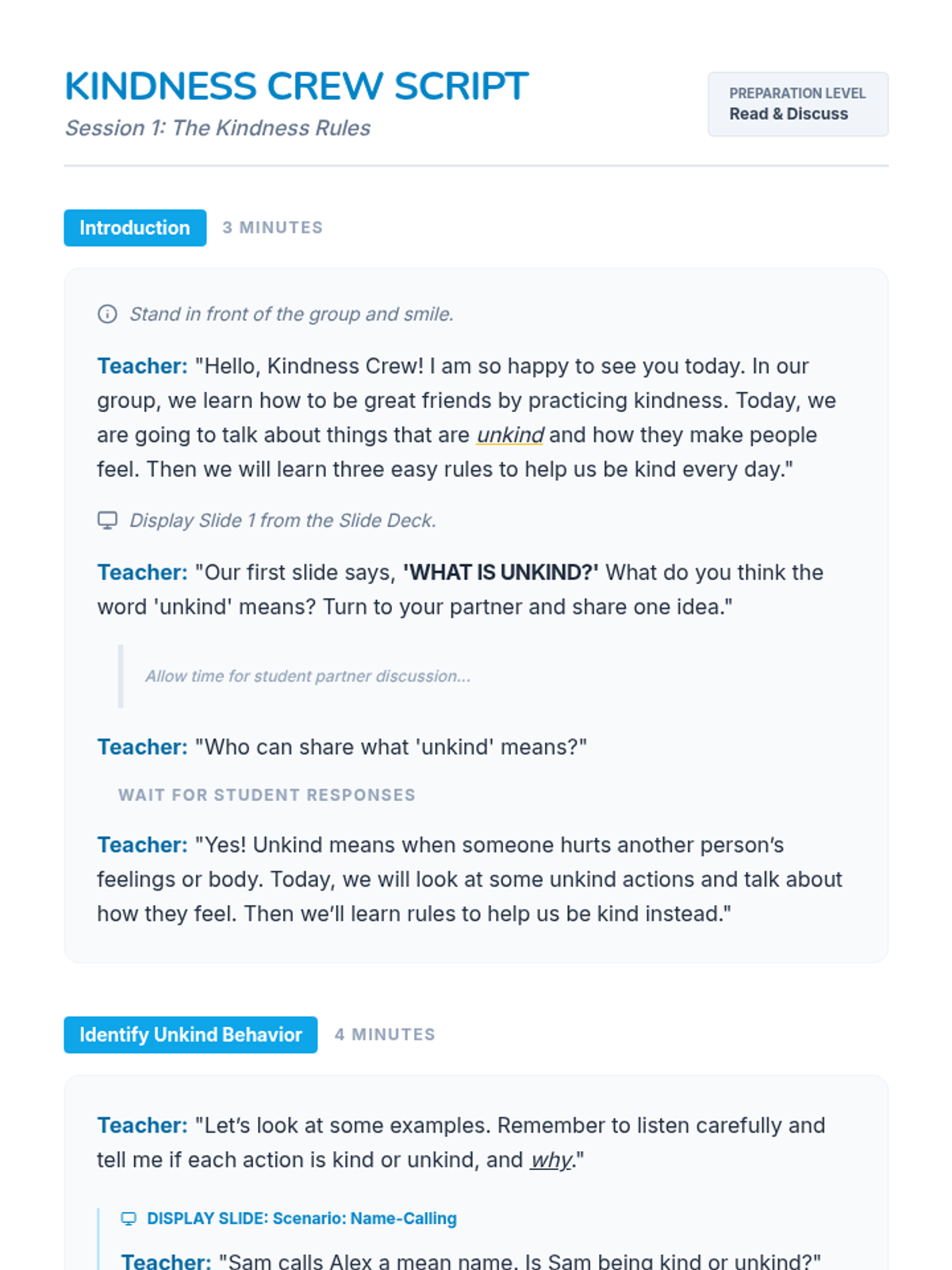This screenshot has height=1270, width=952.
Task: Click the 'Allow time for student partner discussion' note
Action: [x=308, y=676]
